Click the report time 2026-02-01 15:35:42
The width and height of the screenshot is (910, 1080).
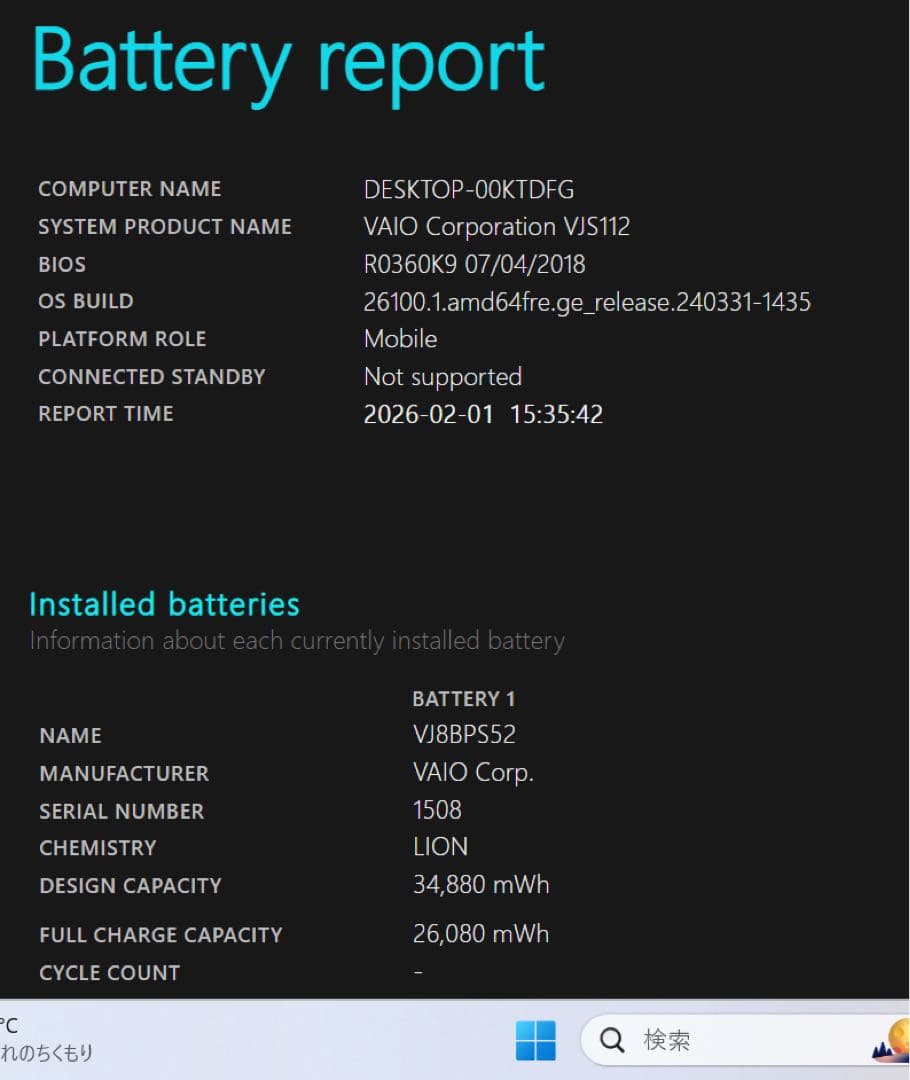(x=483, y=414)
